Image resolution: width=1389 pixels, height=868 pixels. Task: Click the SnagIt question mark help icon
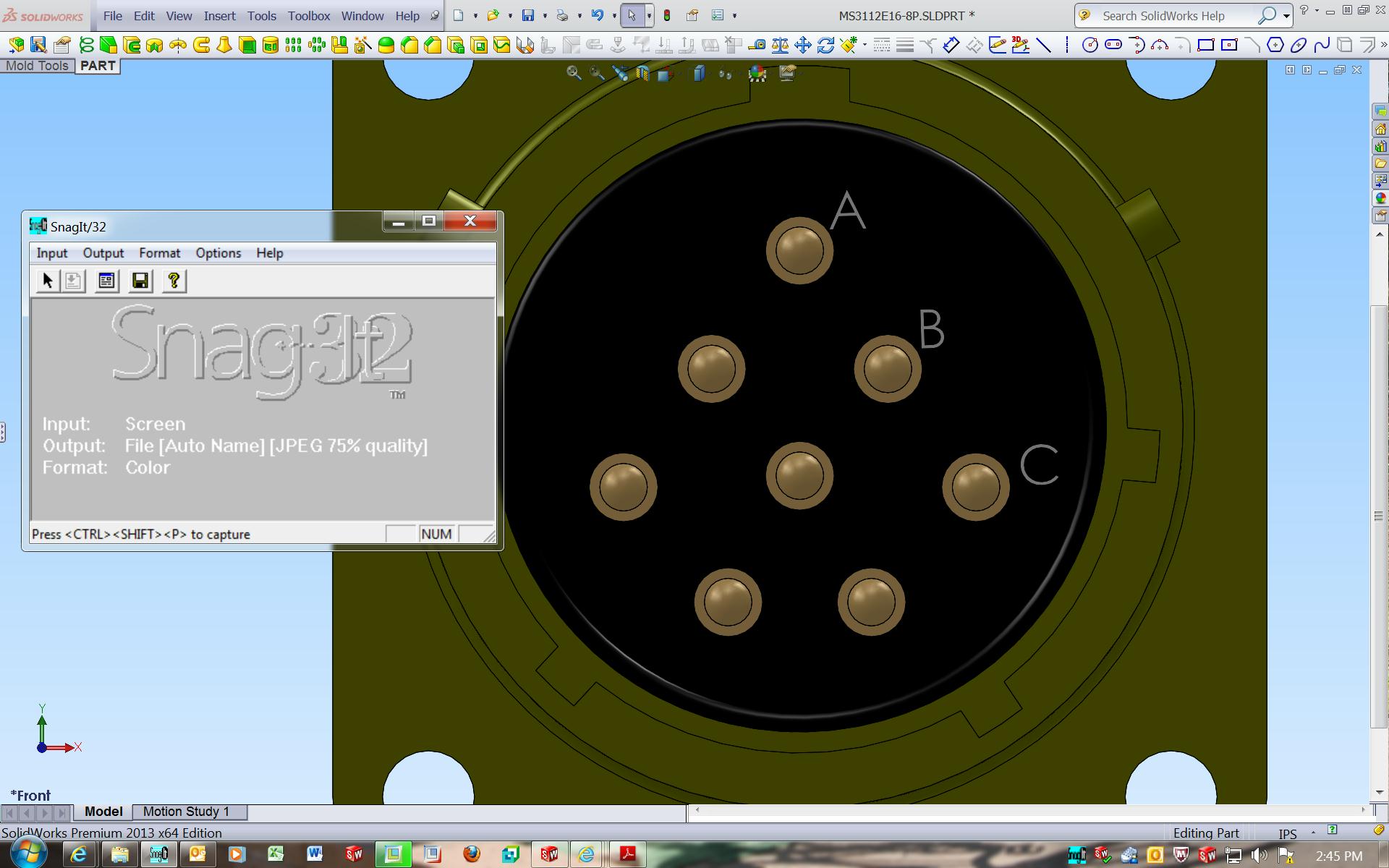[x=174, y=281]
